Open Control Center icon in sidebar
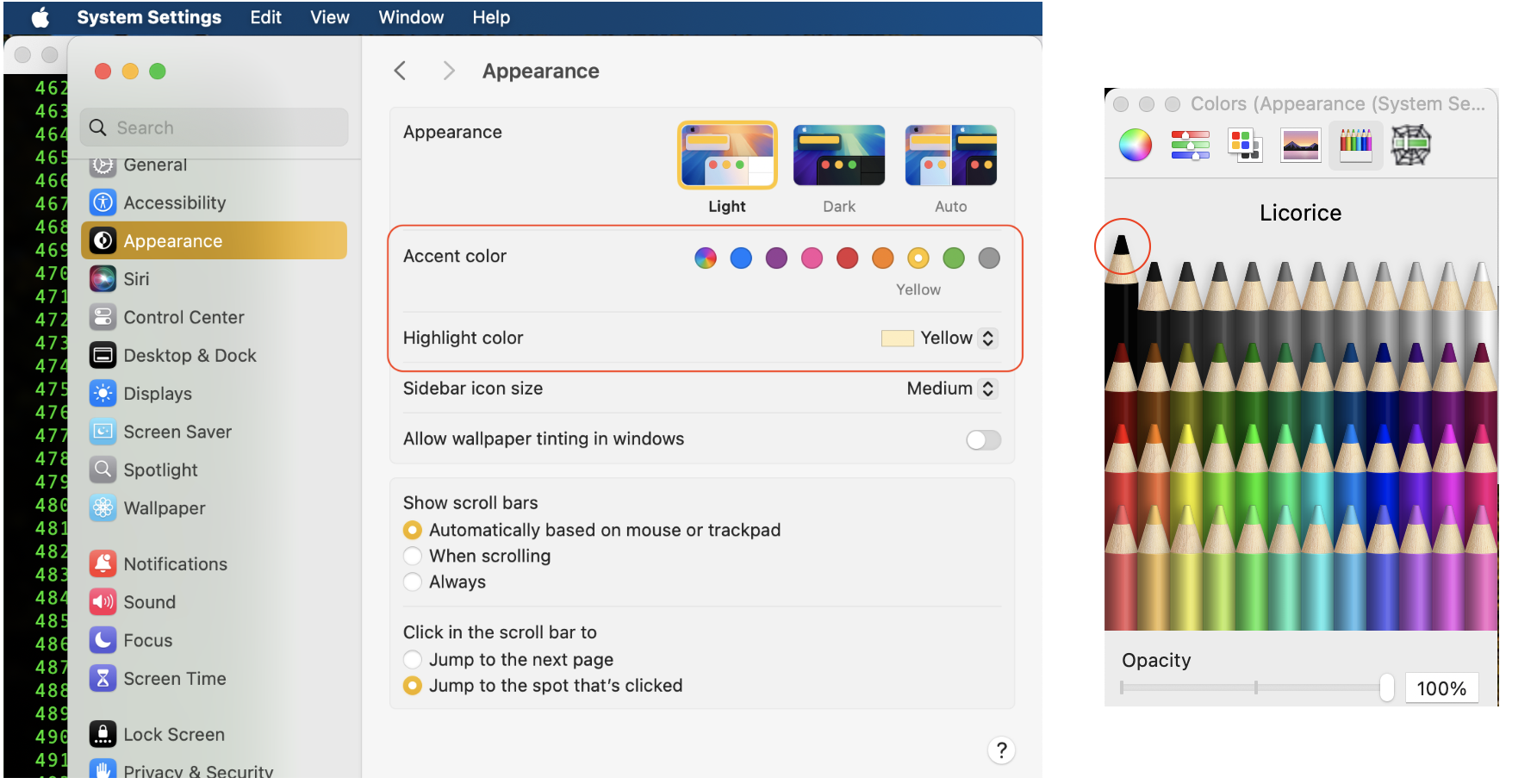 point(103,317)
